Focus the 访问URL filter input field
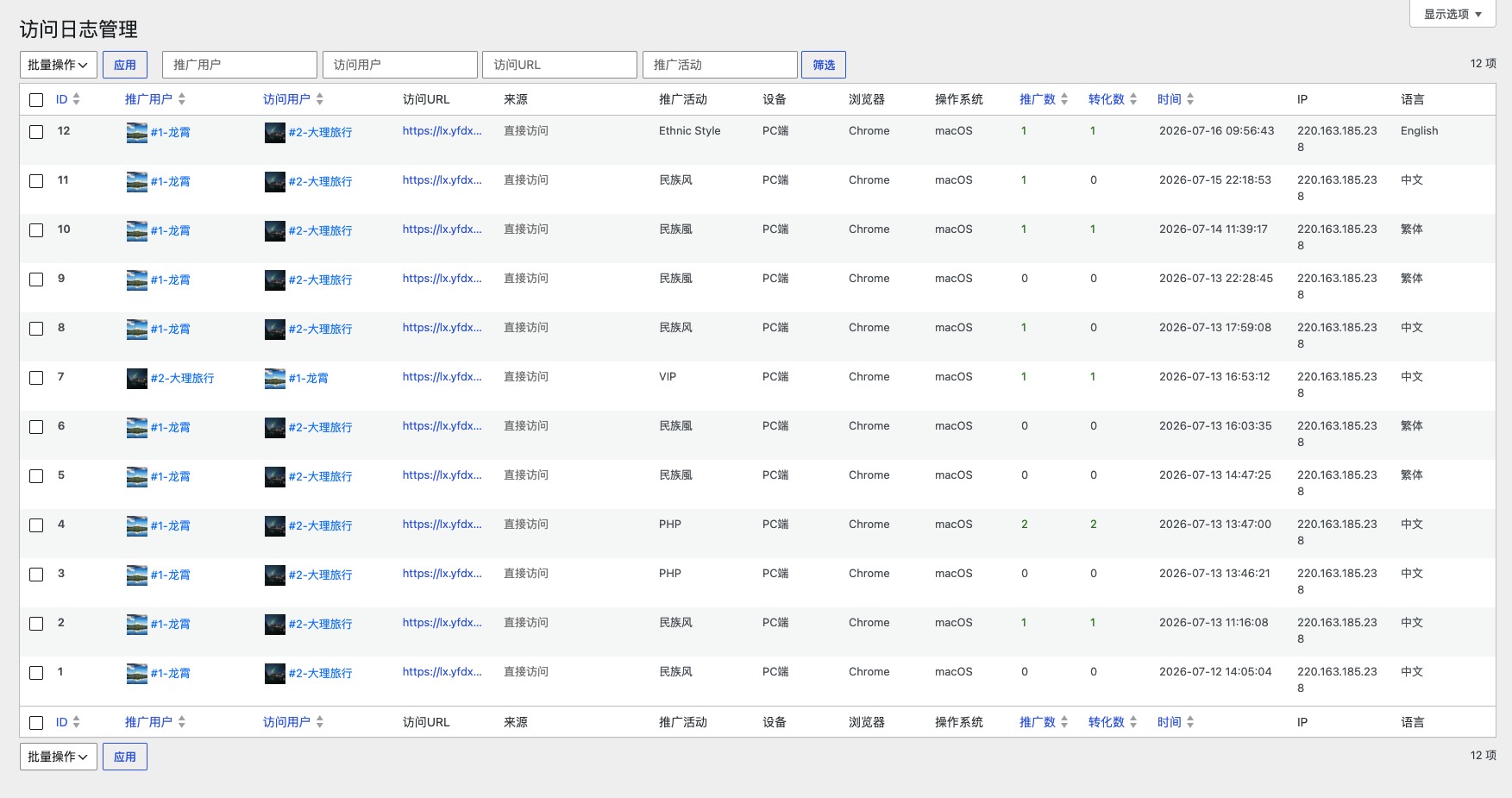Image resolution: width=1512 pixels, height=798 pixels. (560, 65)
